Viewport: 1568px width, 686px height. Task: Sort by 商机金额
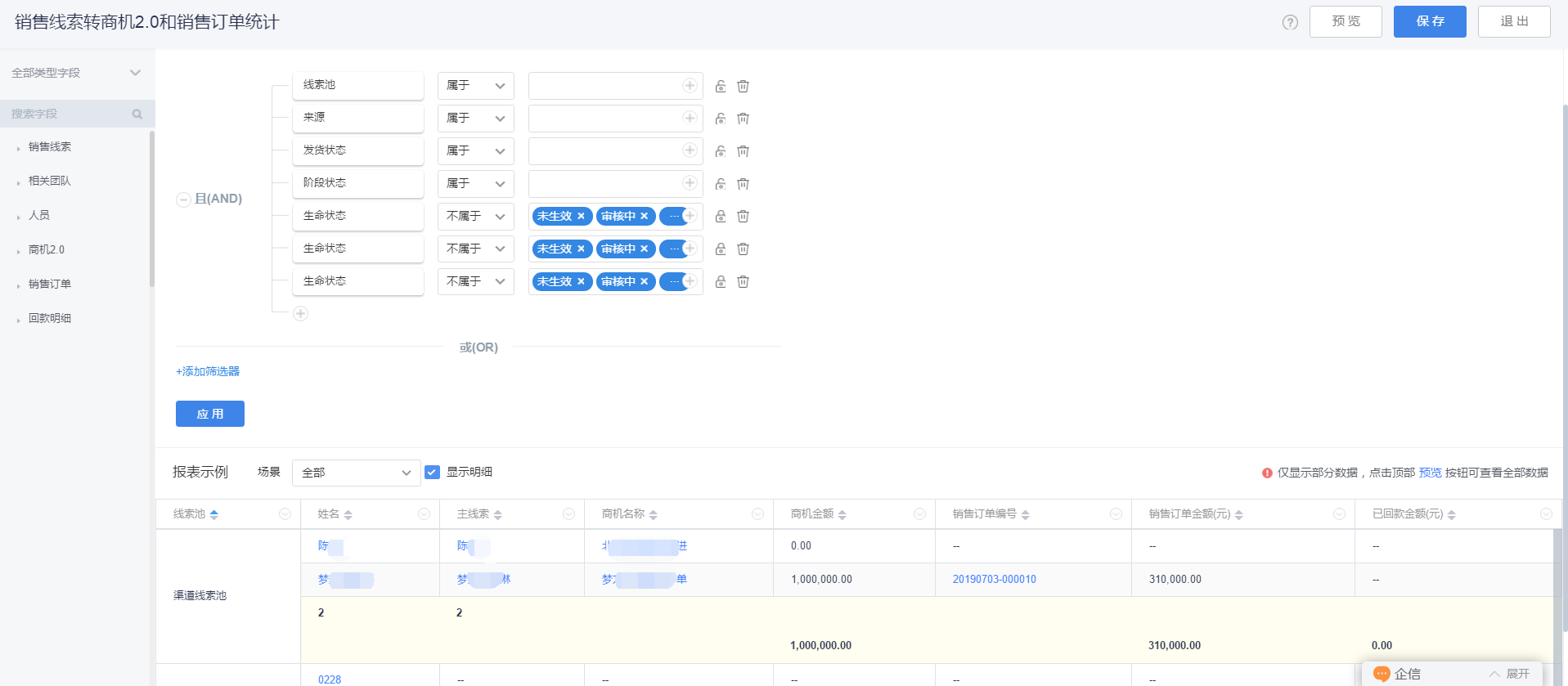(842, 514)
